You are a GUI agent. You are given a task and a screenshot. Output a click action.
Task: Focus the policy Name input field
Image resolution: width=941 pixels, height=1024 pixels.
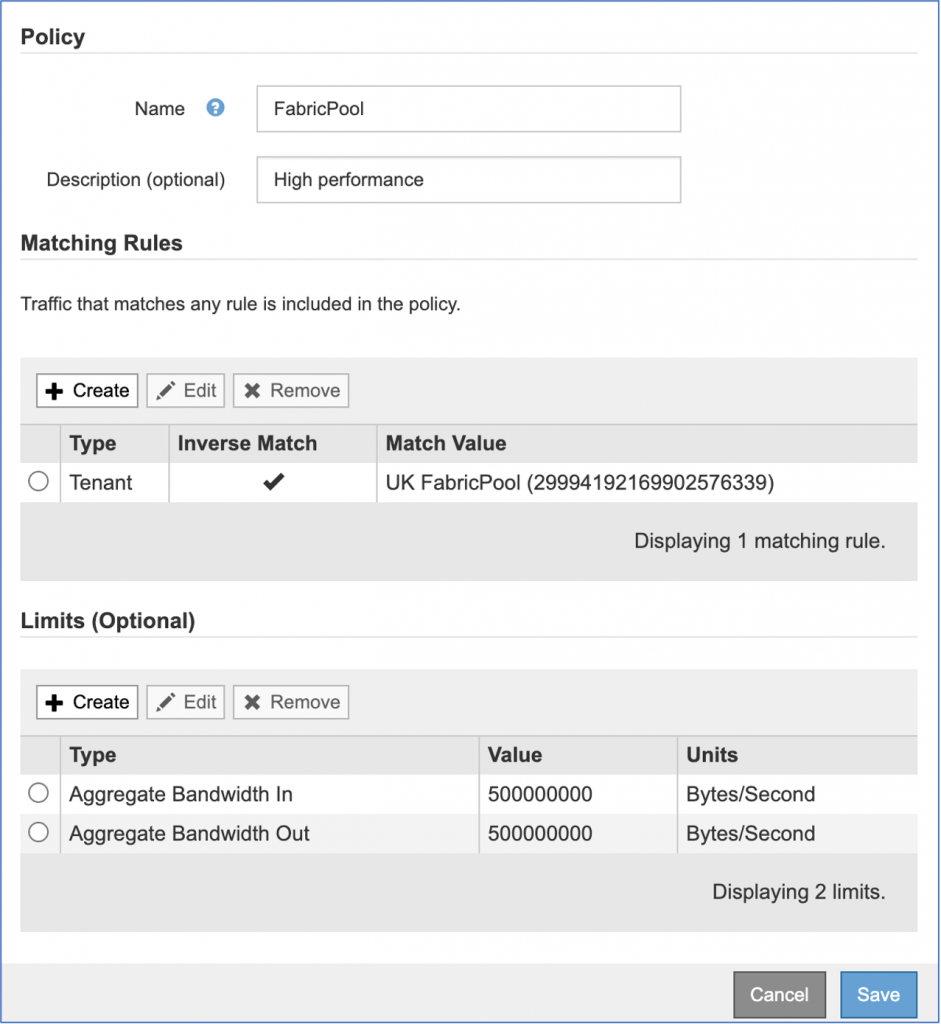pos(468,109)
